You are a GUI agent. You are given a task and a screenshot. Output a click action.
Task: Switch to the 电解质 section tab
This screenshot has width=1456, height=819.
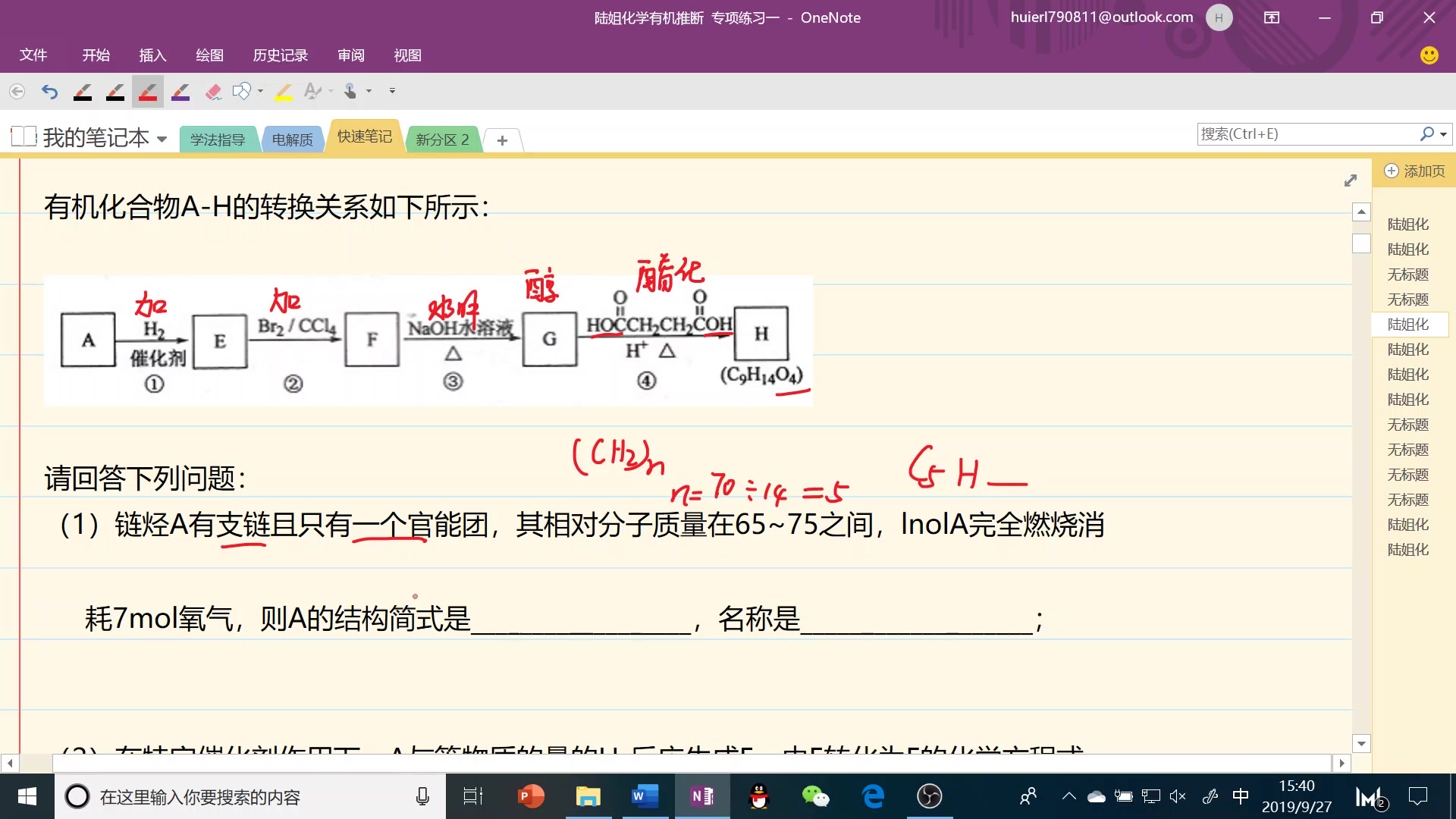(293, 139)
